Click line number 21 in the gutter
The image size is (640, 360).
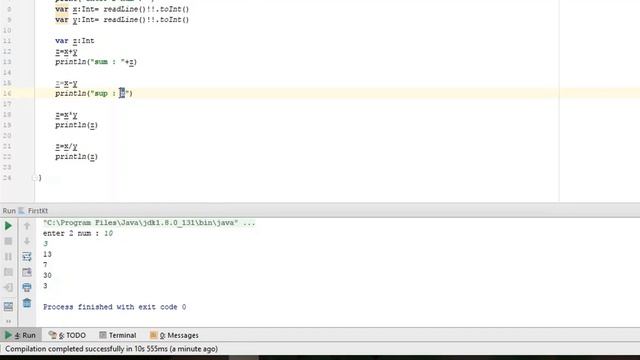click(x=7, y=146)
